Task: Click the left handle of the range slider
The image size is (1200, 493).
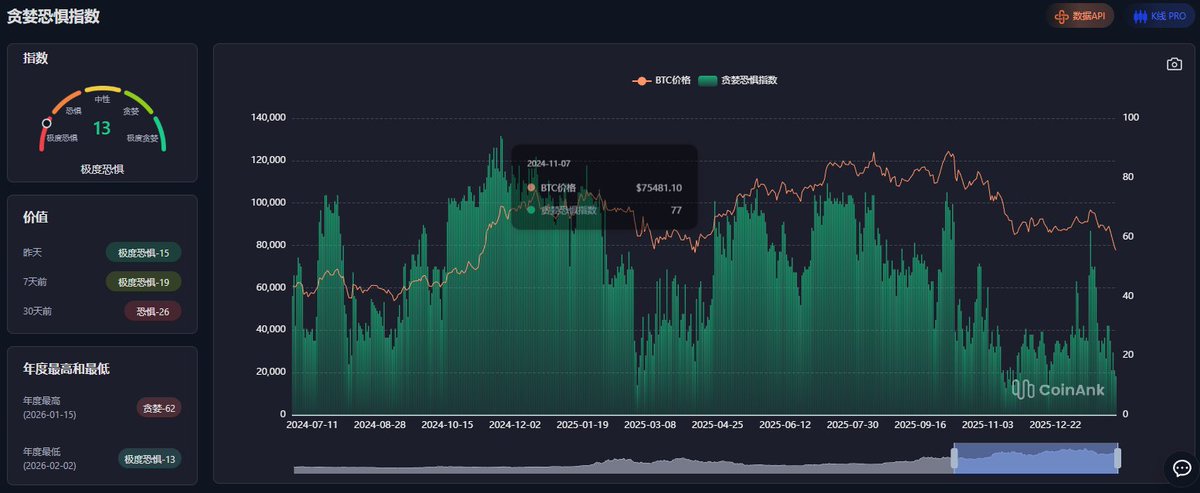Action: [x=954, y=458]
